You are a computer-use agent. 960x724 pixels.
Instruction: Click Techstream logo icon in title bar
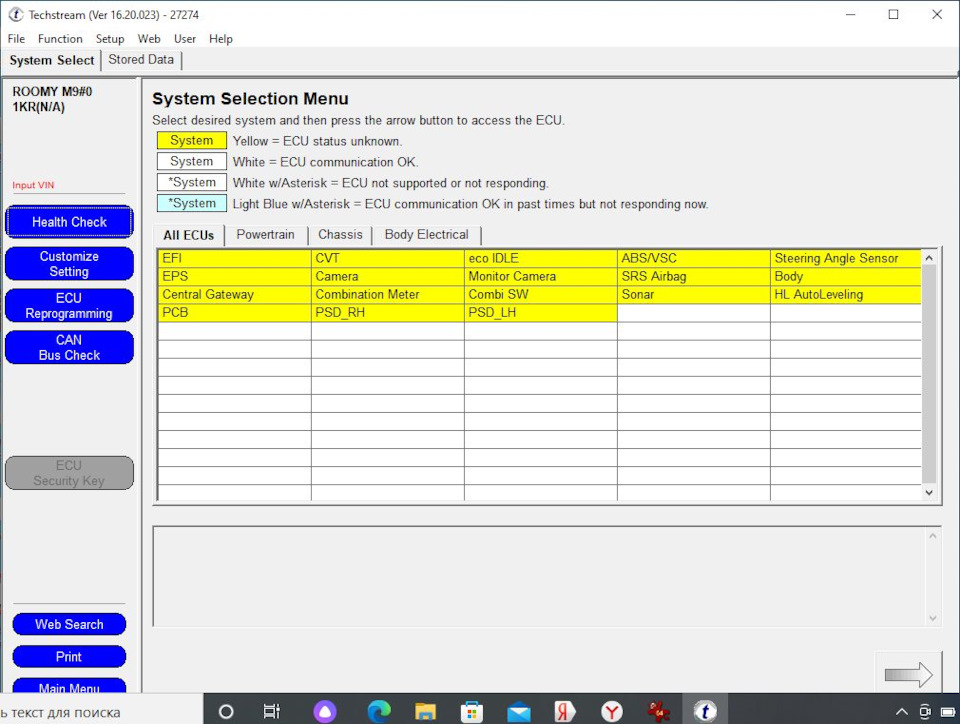coord(16,15)
